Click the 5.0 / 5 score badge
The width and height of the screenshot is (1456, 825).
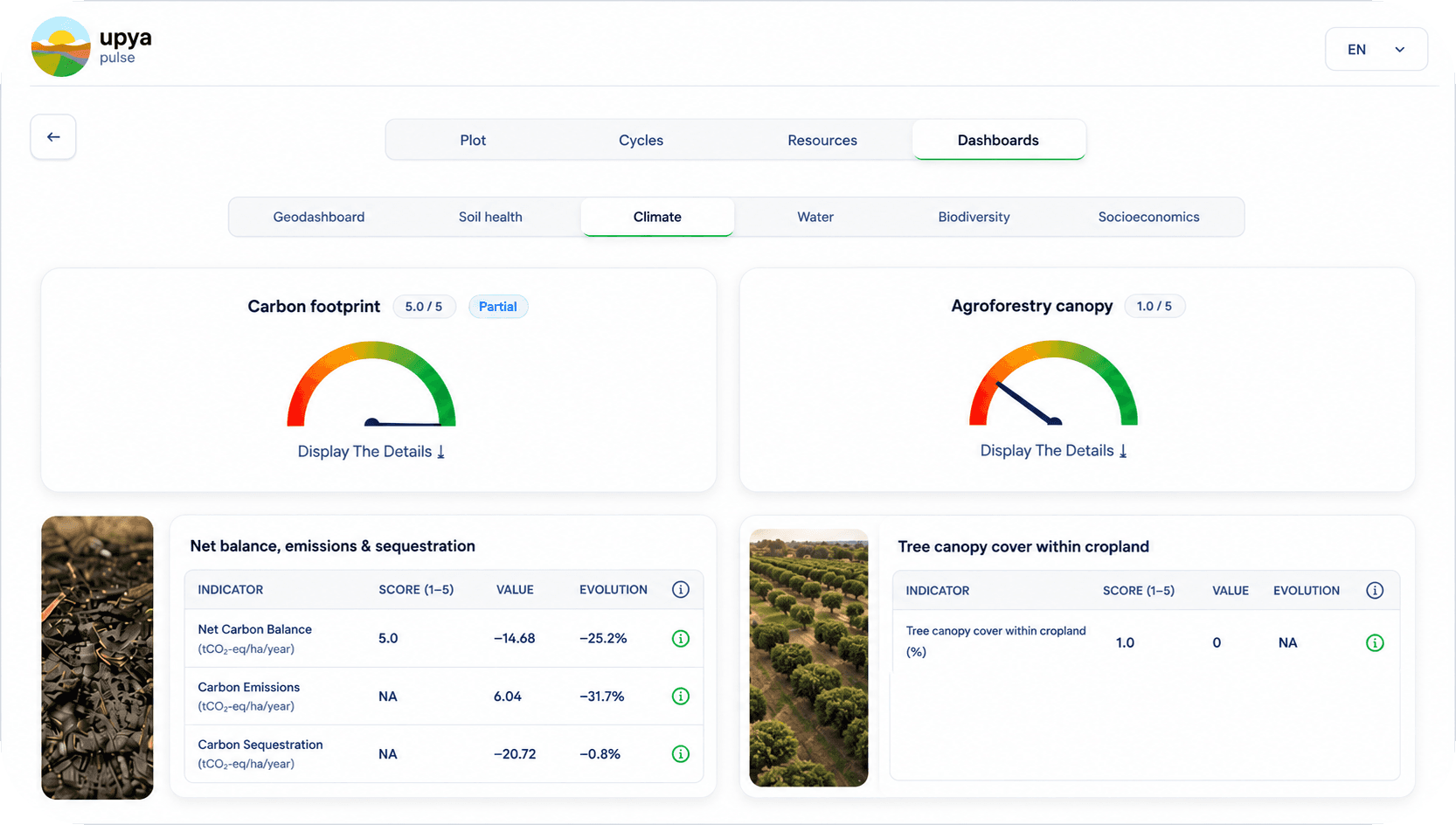pos(424,307)
